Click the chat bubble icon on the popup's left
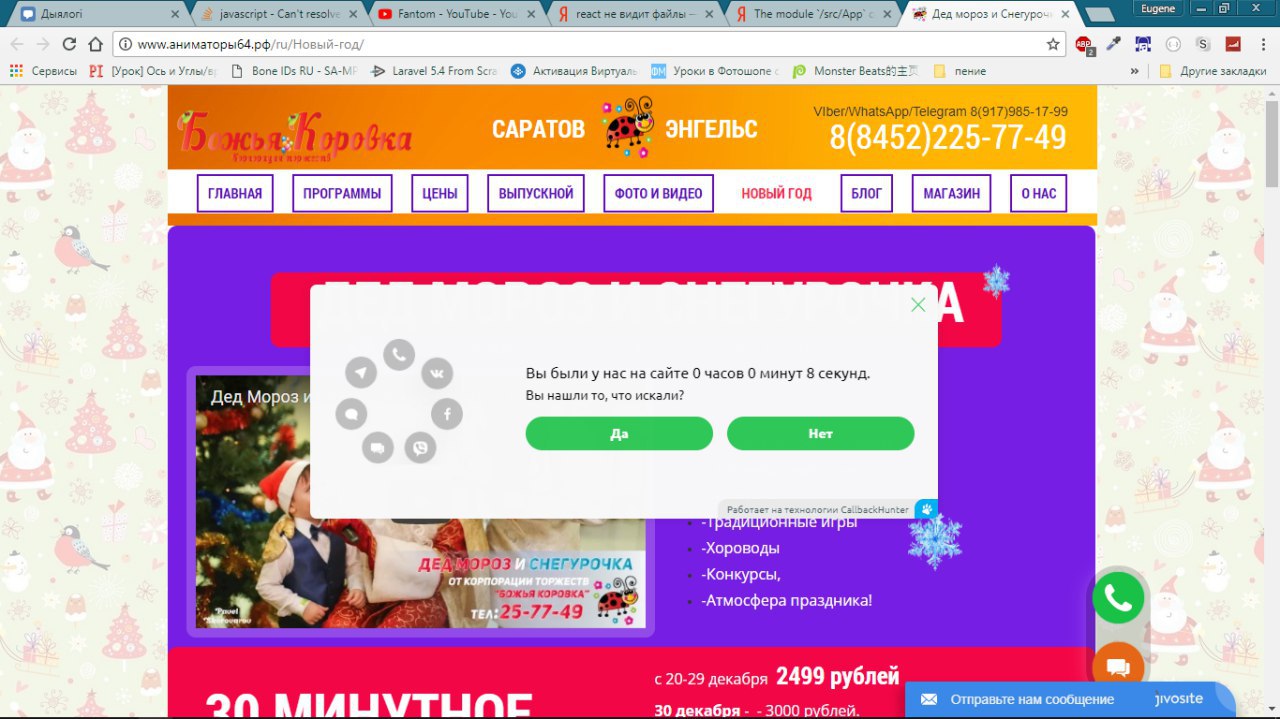 pos(351,413)
